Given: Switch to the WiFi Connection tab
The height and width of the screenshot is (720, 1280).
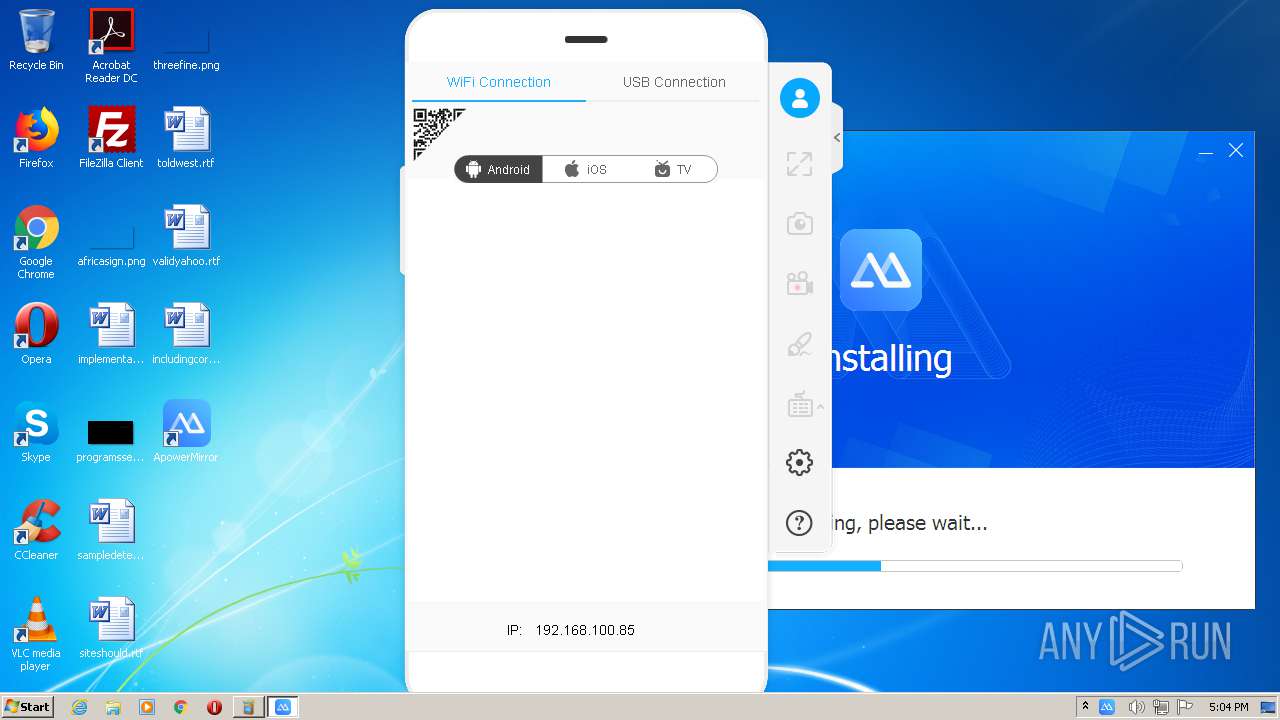Looking at the screenshot, I should 498,82.
